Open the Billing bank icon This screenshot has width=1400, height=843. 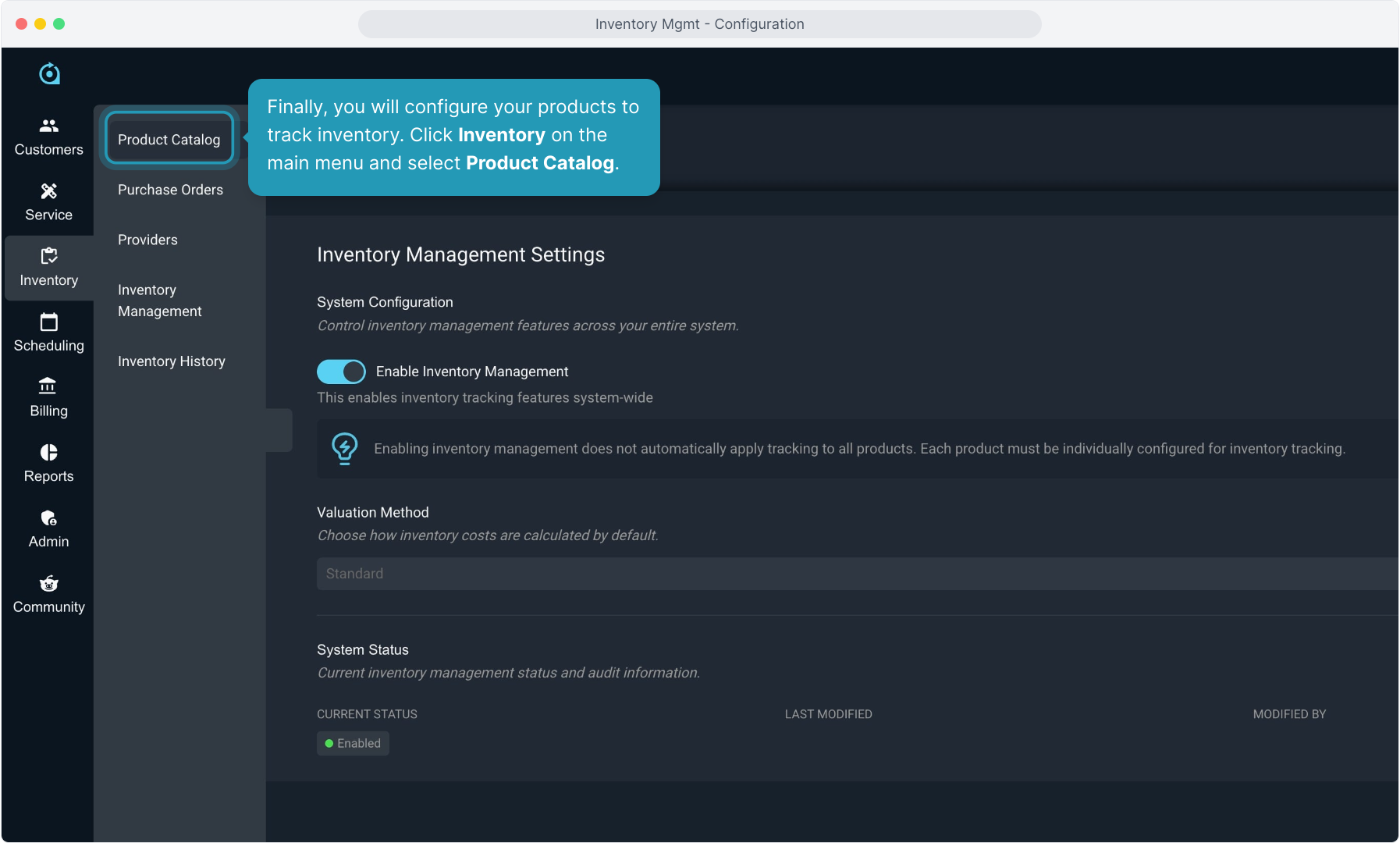(x=48, y=386)
